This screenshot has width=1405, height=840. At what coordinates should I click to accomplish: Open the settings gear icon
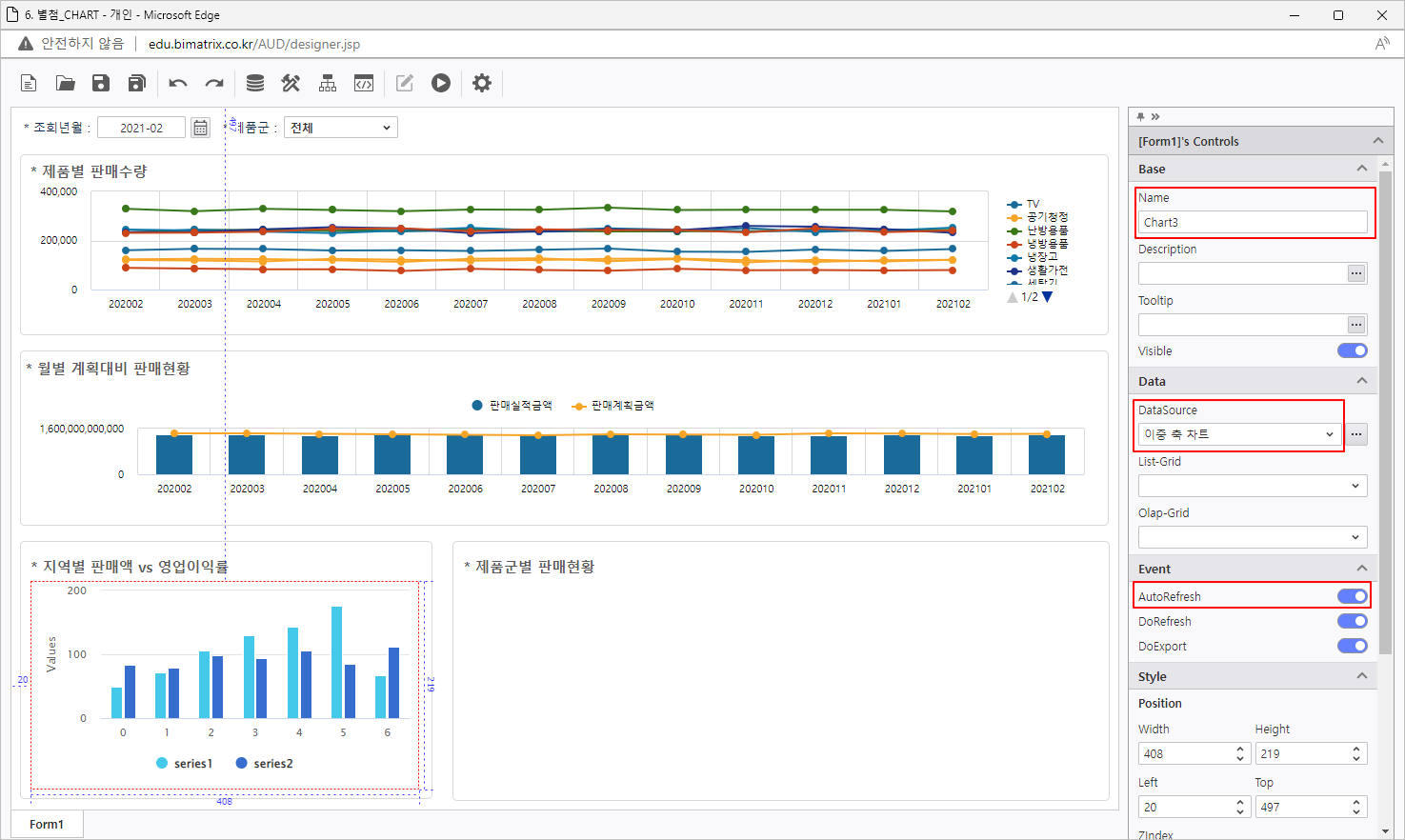click(x=482, y=84)
